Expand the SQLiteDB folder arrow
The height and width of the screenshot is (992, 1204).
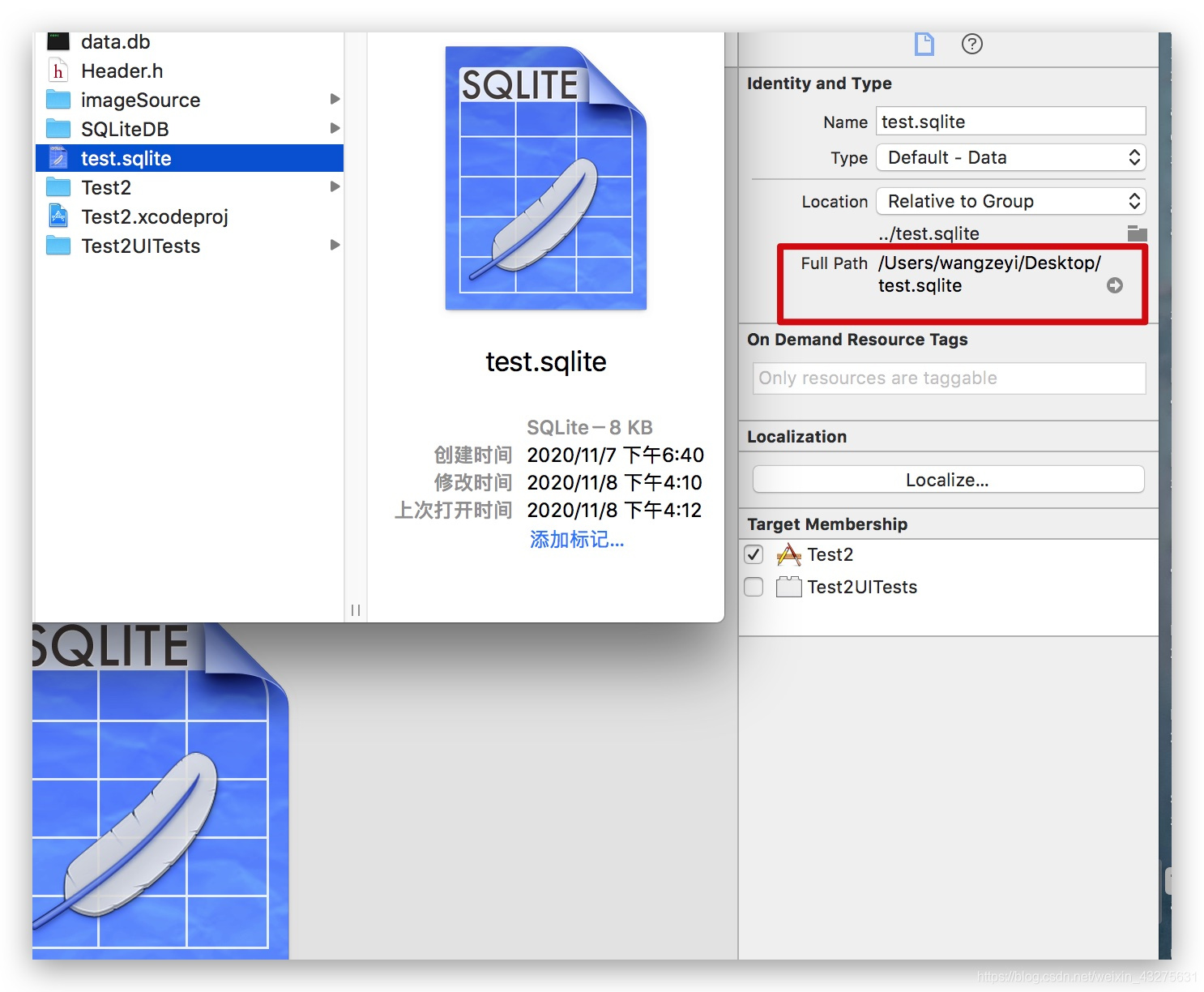[x=335, y=128]
